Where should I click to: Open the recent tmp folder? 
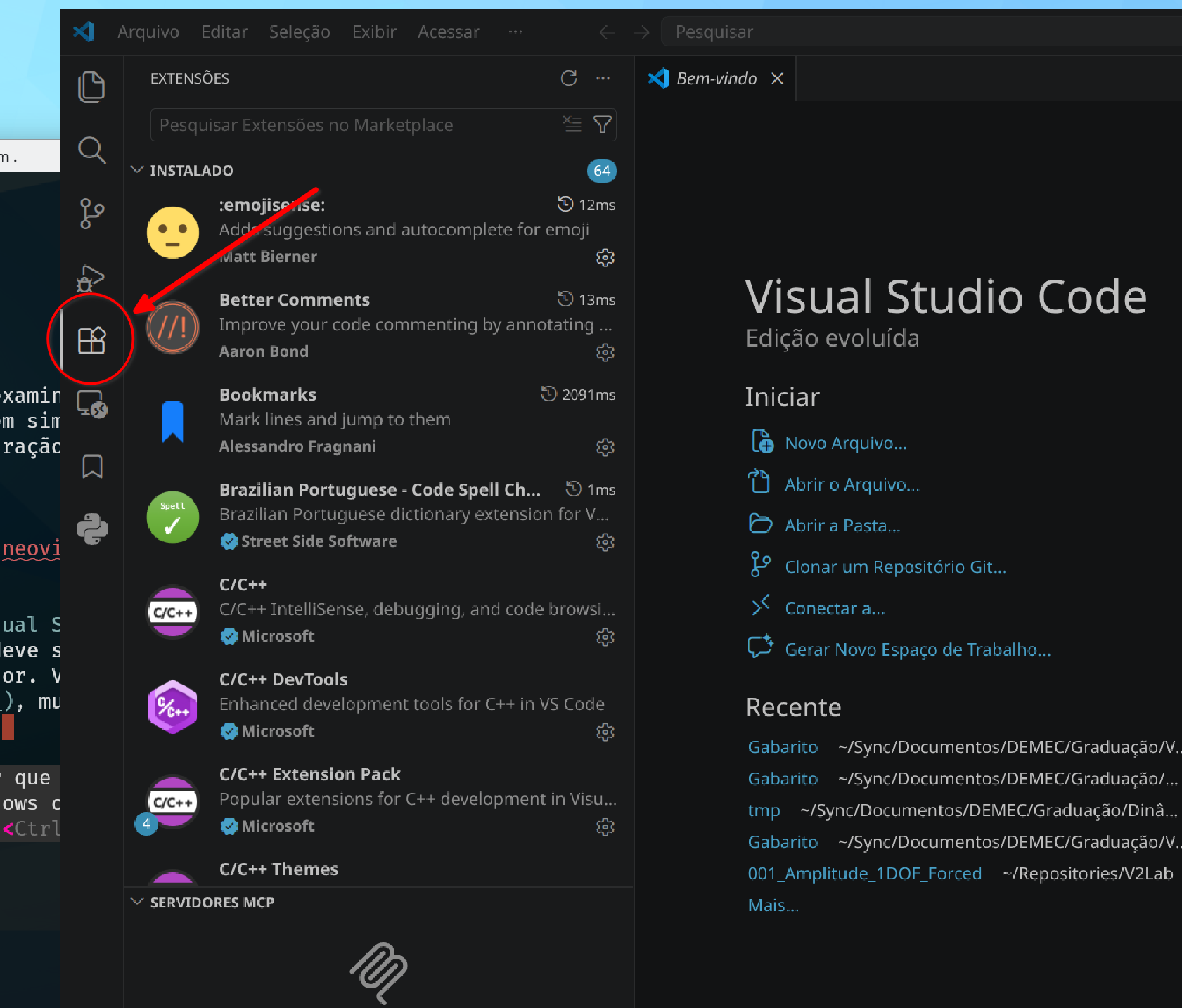(764, 810)
